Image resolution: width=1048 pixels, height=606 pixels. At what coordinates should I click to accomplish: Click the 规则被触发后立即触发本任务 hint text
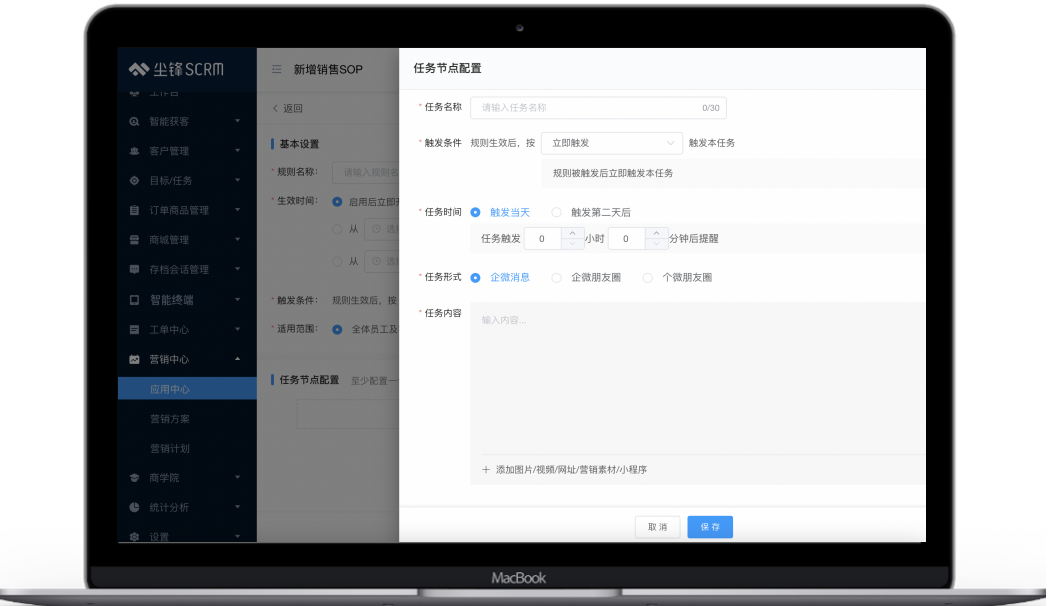[x=612, y=173]
